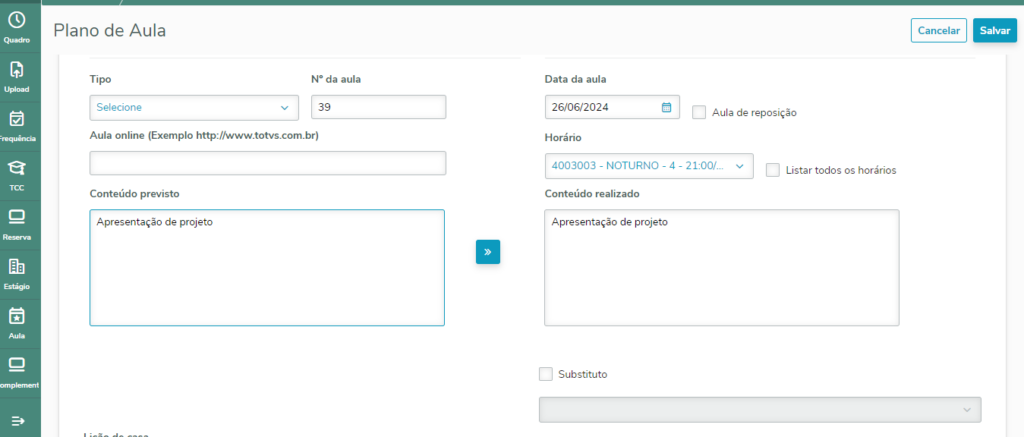Open the Tipo Selecione dropdown

point(194,107)
